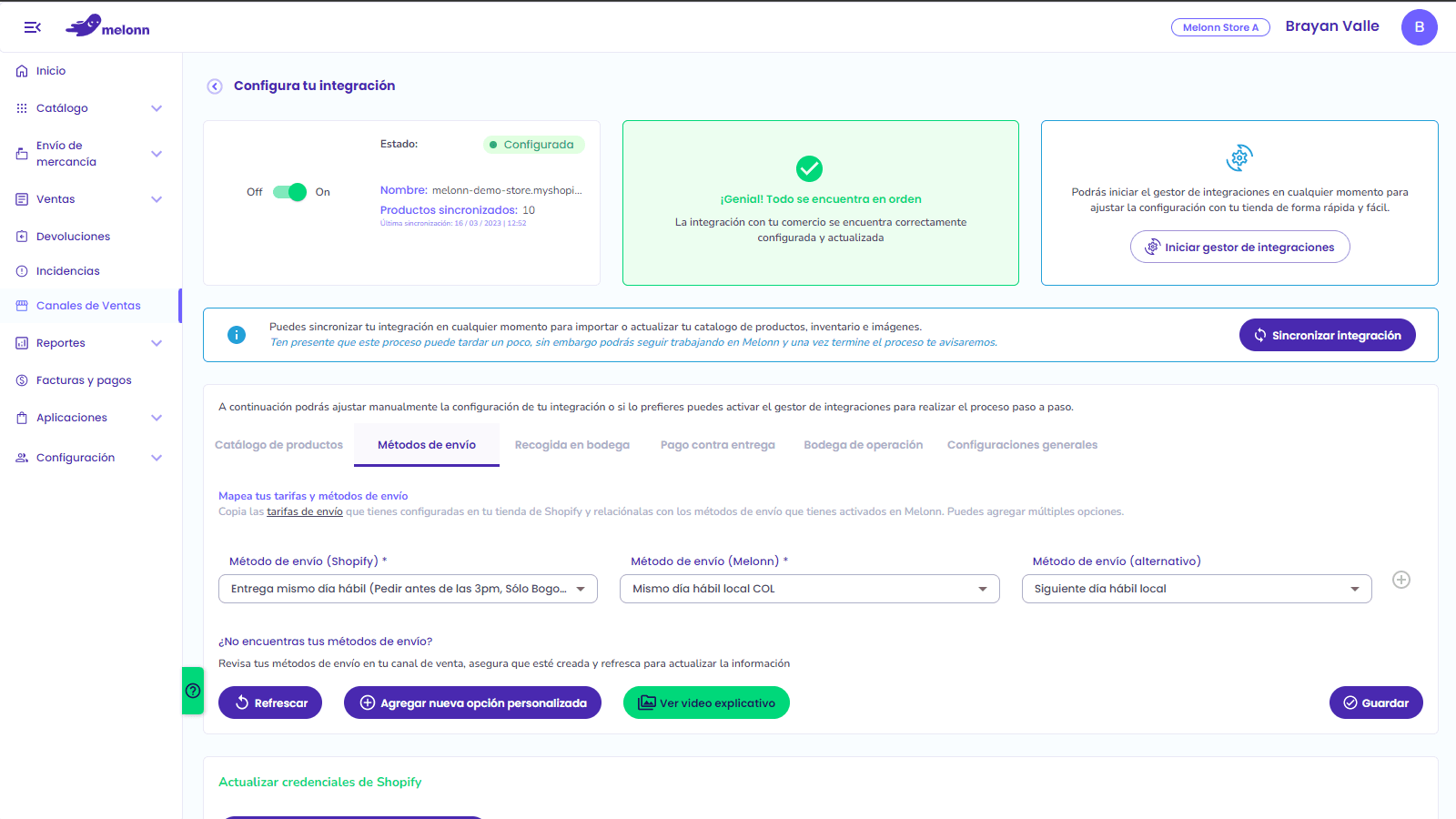Open the Bodega de operación tab
Image resolution: width=1456 pixels, height=819 pixels.
pos(863,444)
